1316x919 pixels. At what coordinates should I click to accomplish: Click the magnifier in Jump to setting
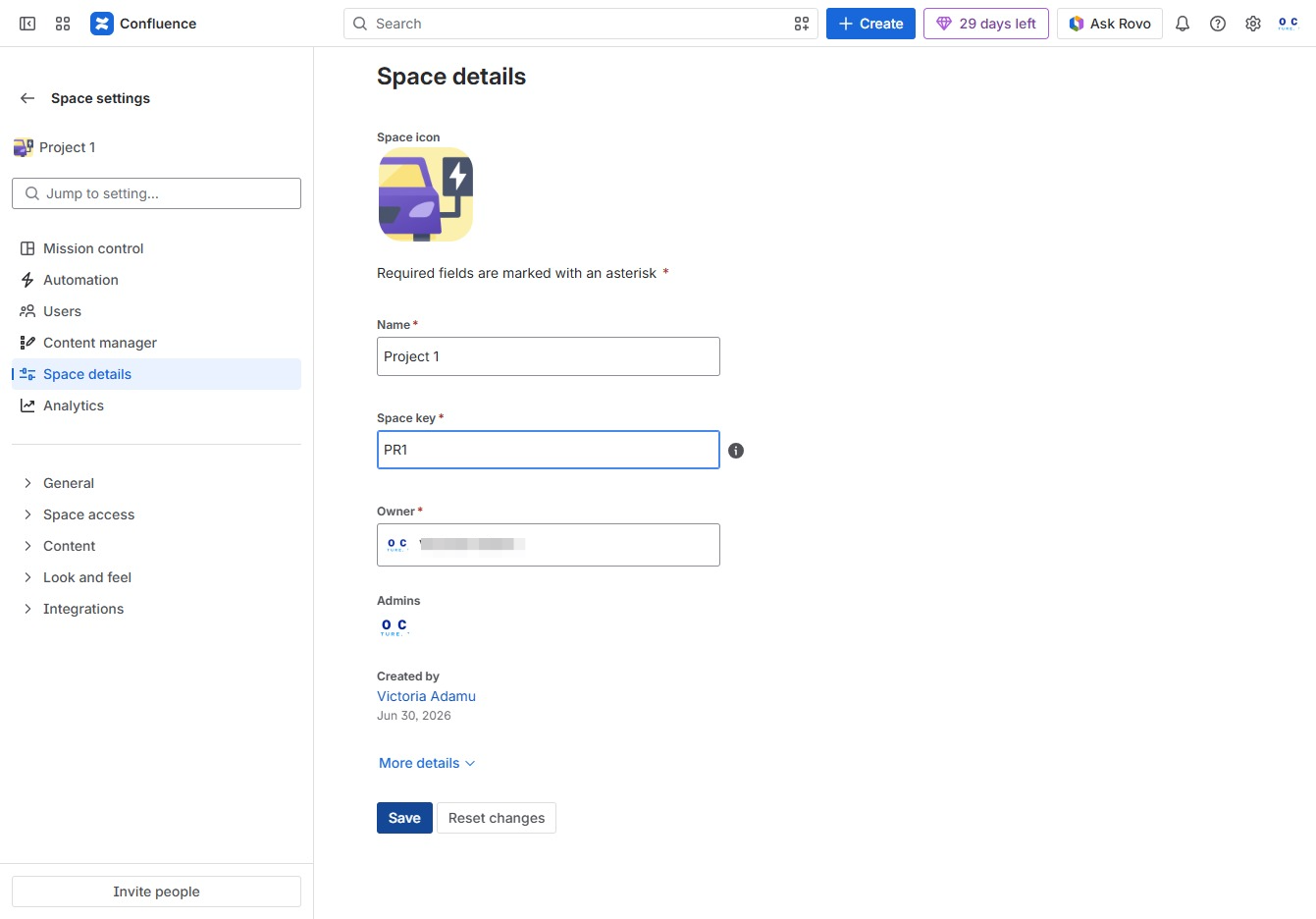(x=32, y=193)
